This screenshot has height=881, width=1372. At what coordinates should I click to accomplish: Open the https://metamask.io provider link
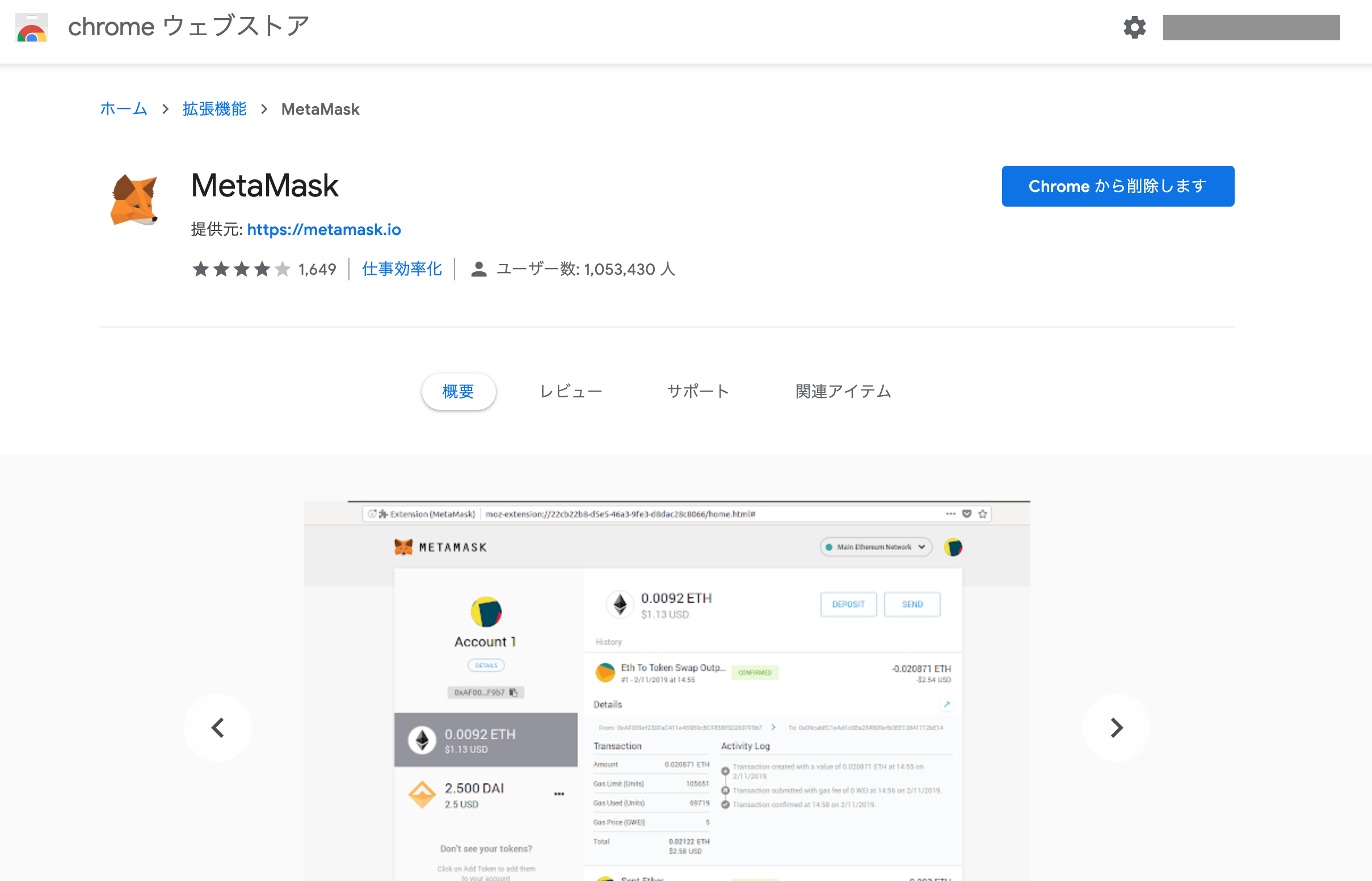[x=324, y=229]
